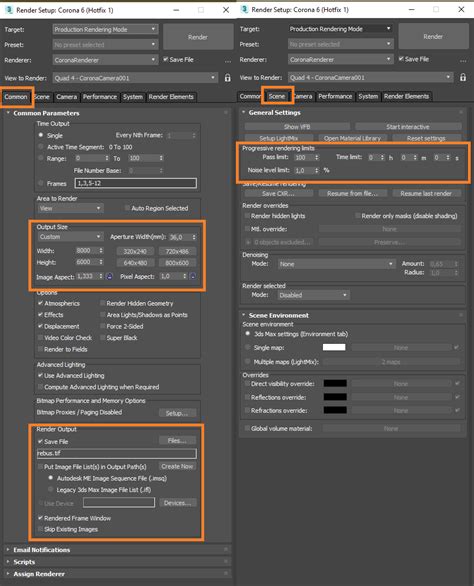
Task: Select the Frames radio button
Action: coord(41,183)
